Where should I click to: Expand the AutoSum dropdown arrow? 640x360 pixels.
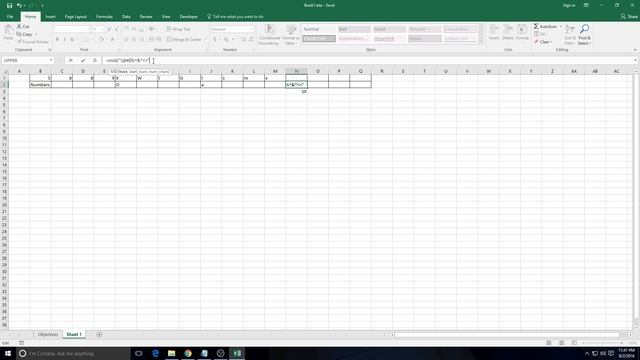[560, 27]
